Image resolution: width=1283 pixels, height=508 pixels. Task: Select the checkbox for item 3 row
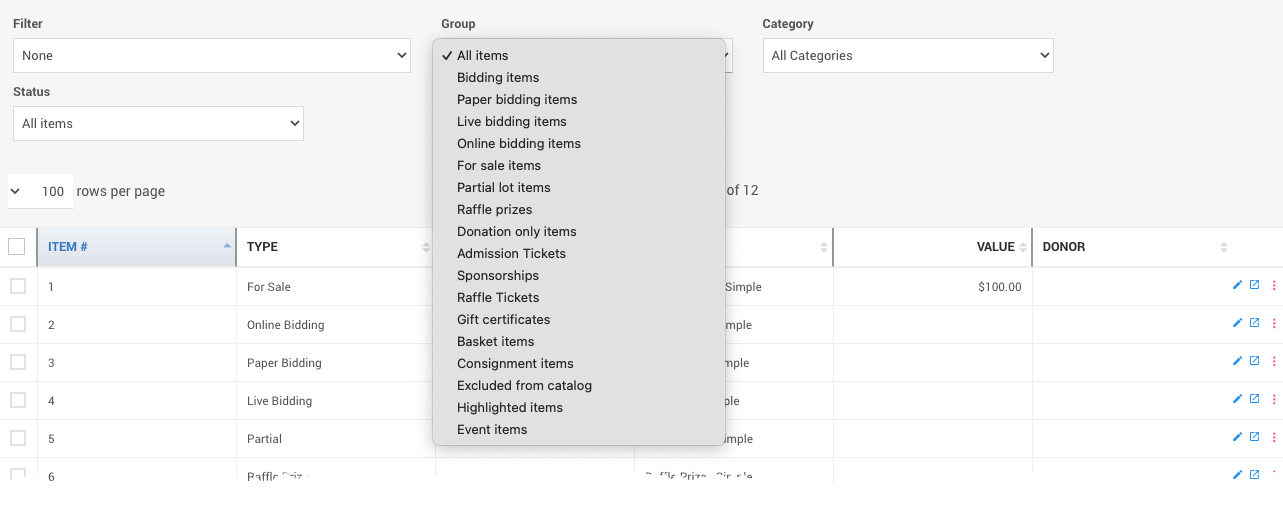pos(18,362)
